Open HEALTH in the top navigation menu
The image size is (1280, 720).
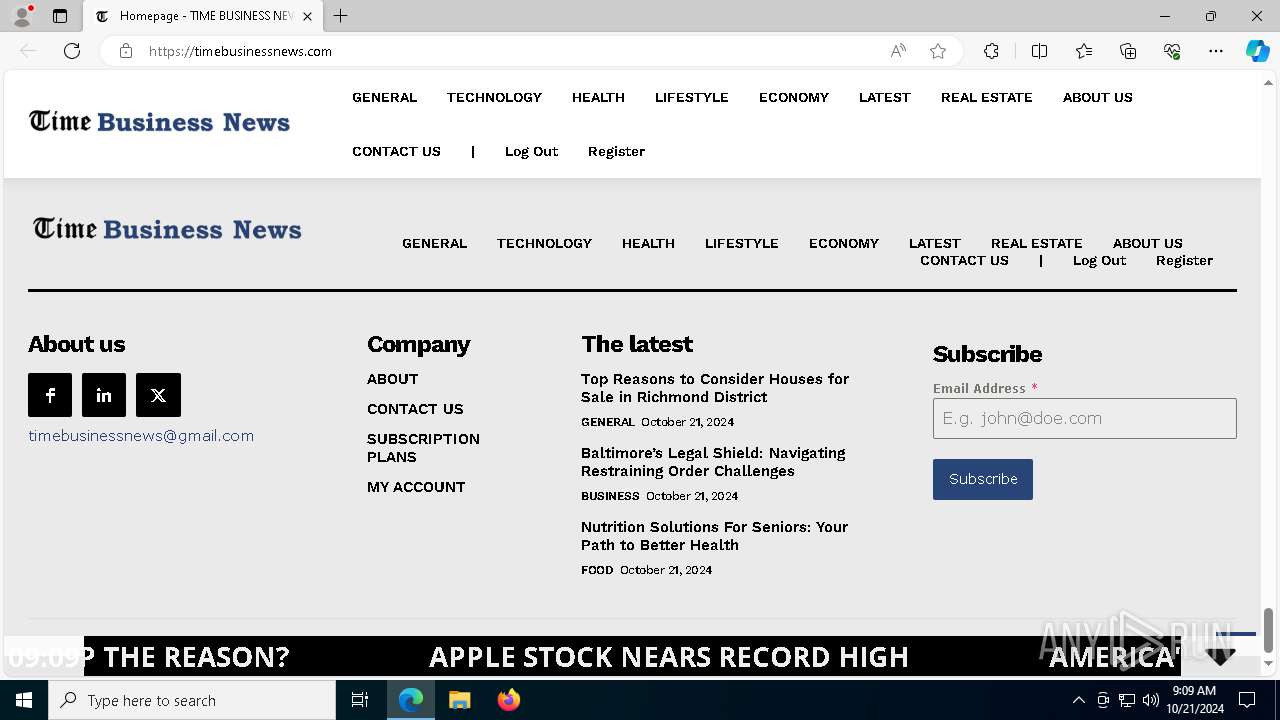598,97
